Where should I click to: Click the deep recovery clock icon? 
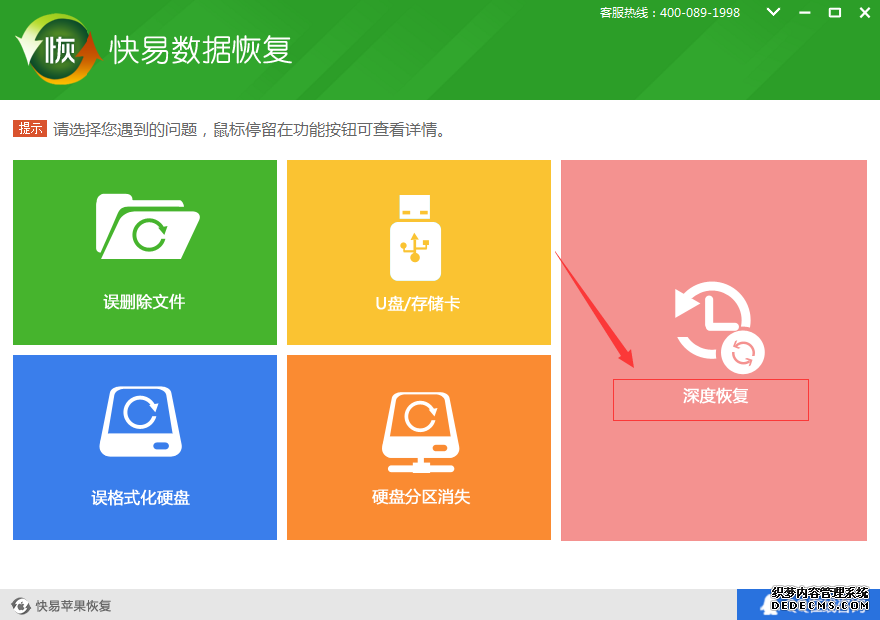click(x=719, y=327)
